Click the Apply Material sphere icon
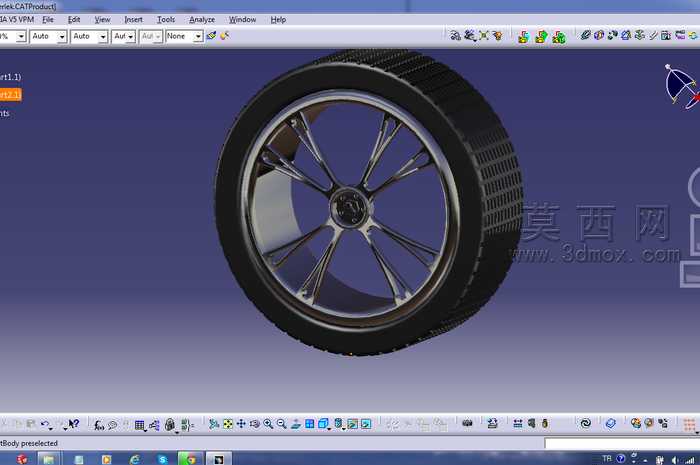 pos(636,423)
